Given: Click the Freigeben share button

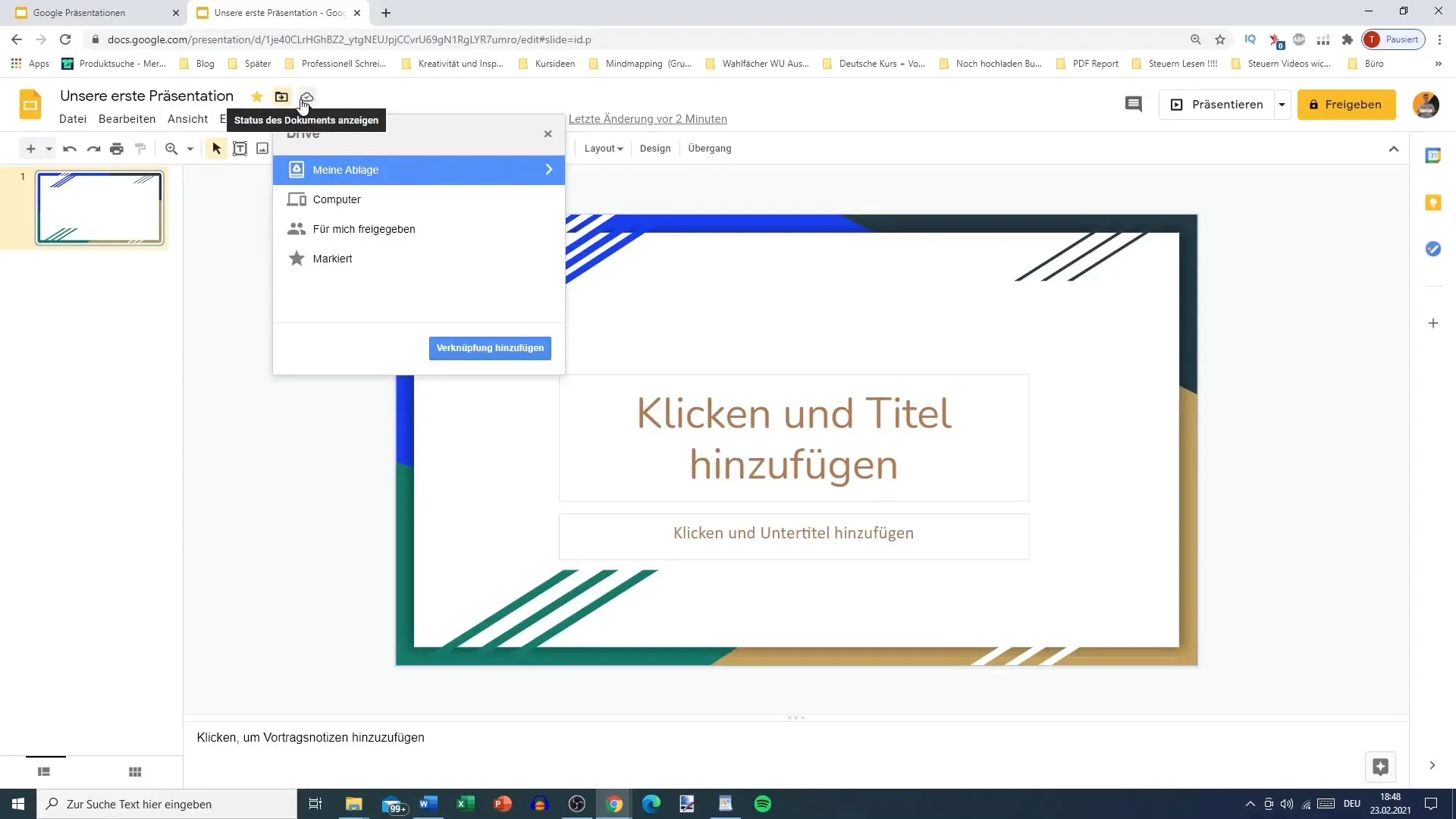Looking at the screenshot, I should [x=1346, y=105].
